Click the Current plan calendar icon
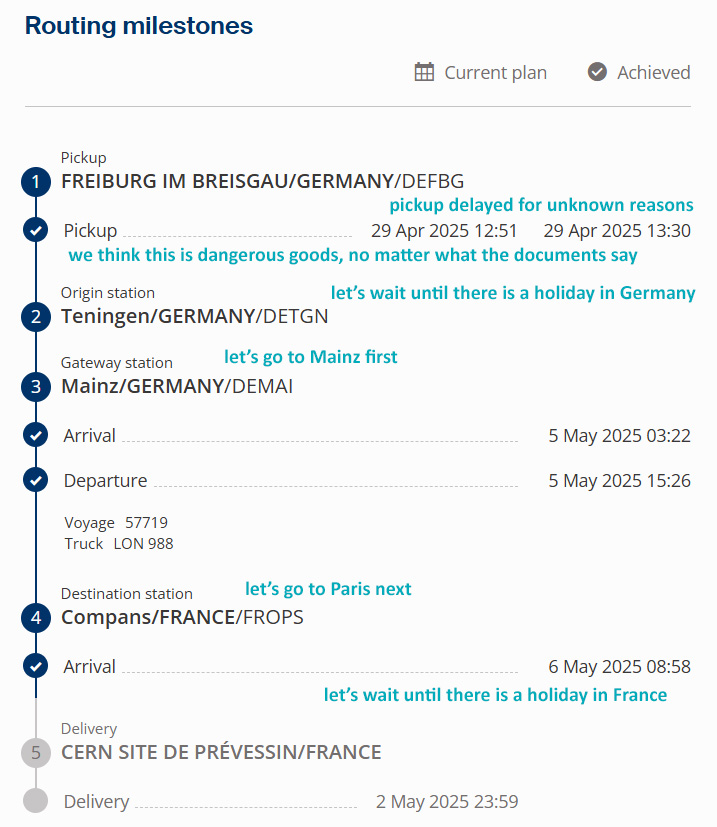 click(x=424, y=72)
